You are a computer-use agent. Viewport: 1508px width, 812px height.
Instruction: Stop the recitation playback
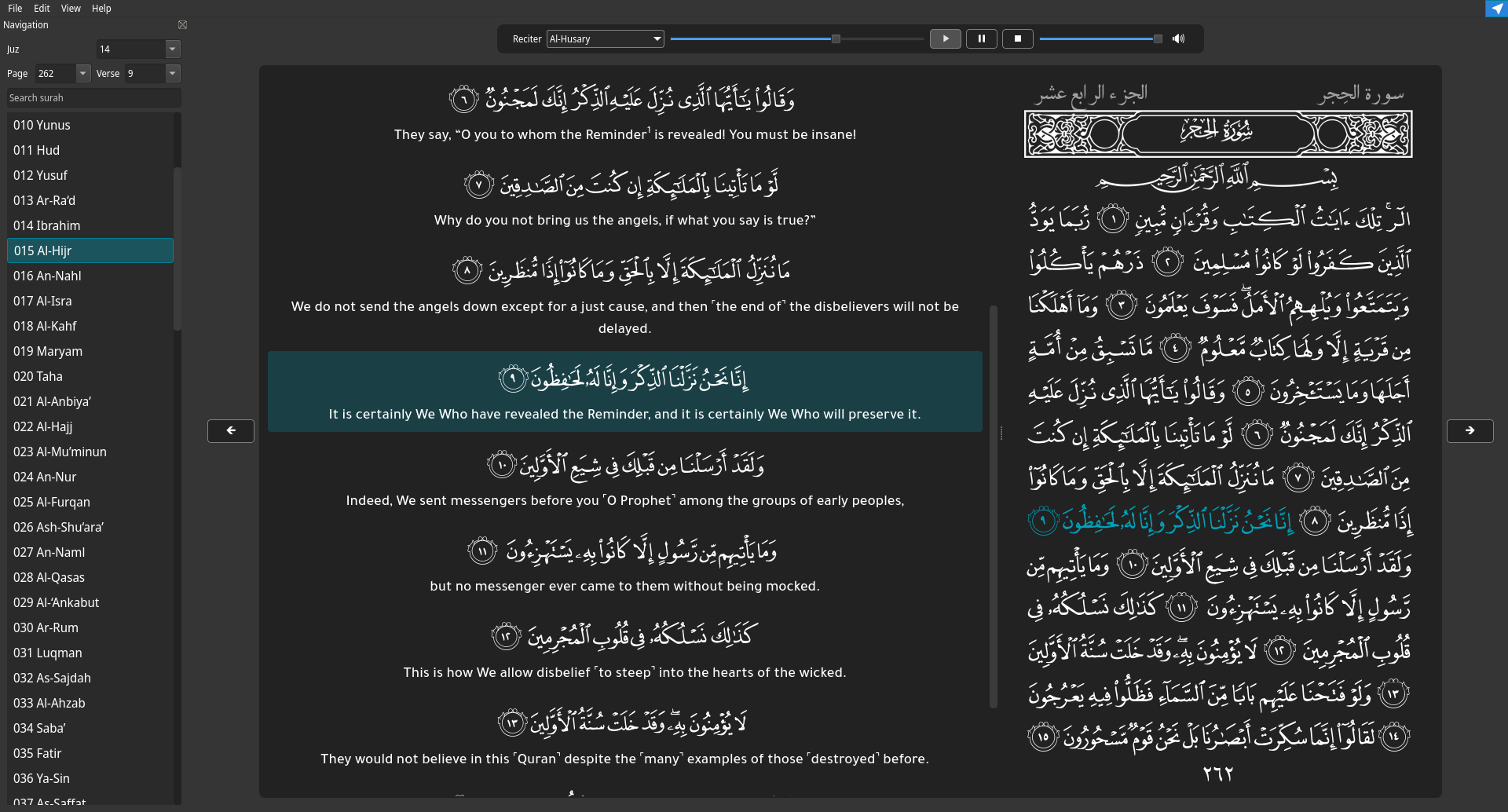tap(1018, 38)
